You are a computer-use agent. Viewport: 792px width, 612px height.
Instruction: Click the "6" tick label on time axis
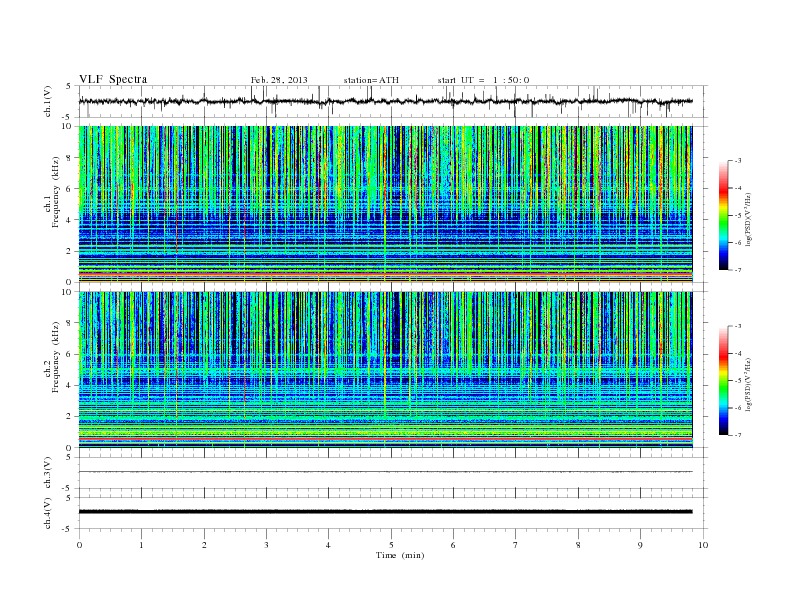[x=453, y=545]
